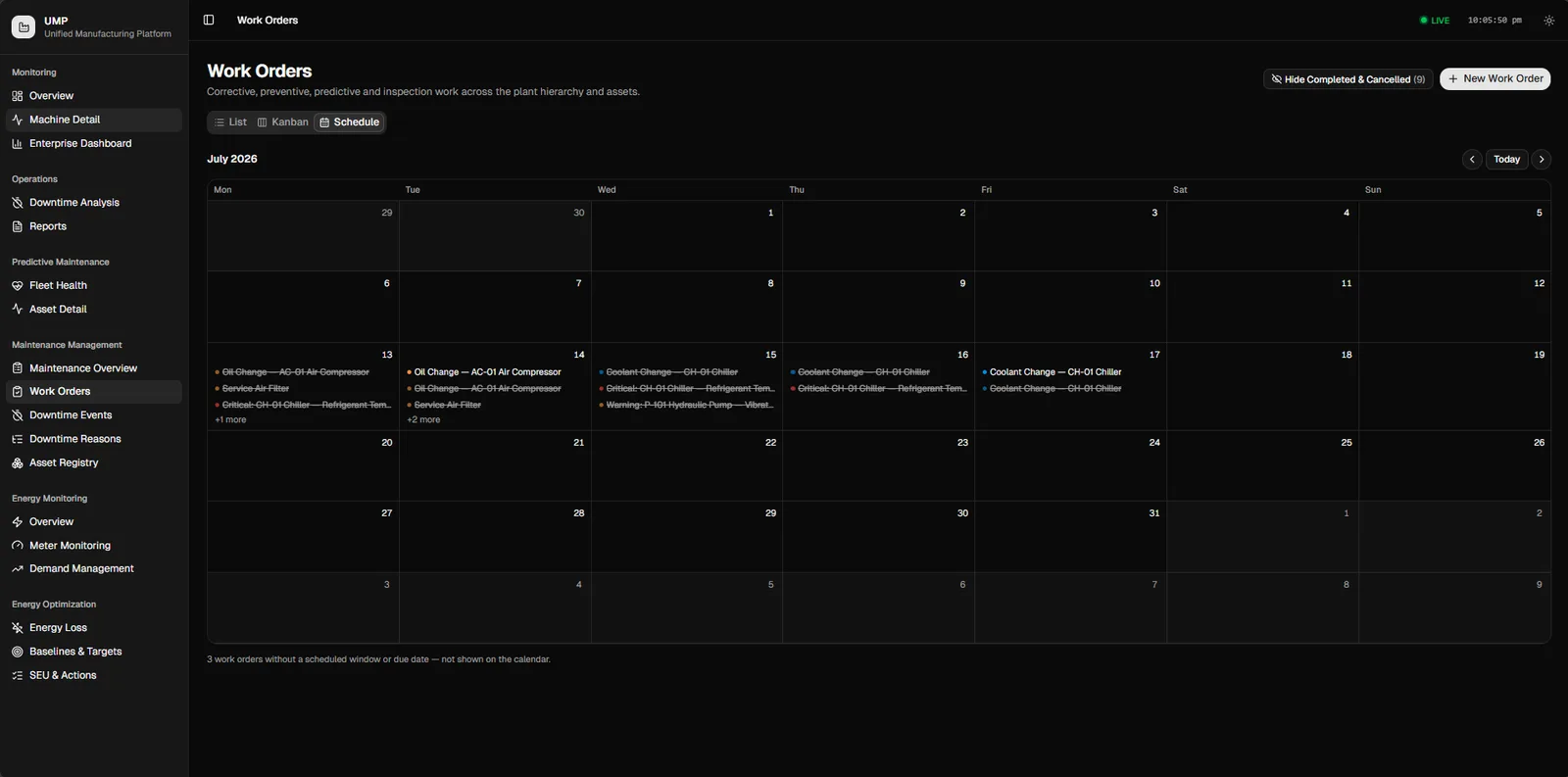
Task: Open Warning P-101 Hydraulic Pump order
Action: (x=687, y=406)
